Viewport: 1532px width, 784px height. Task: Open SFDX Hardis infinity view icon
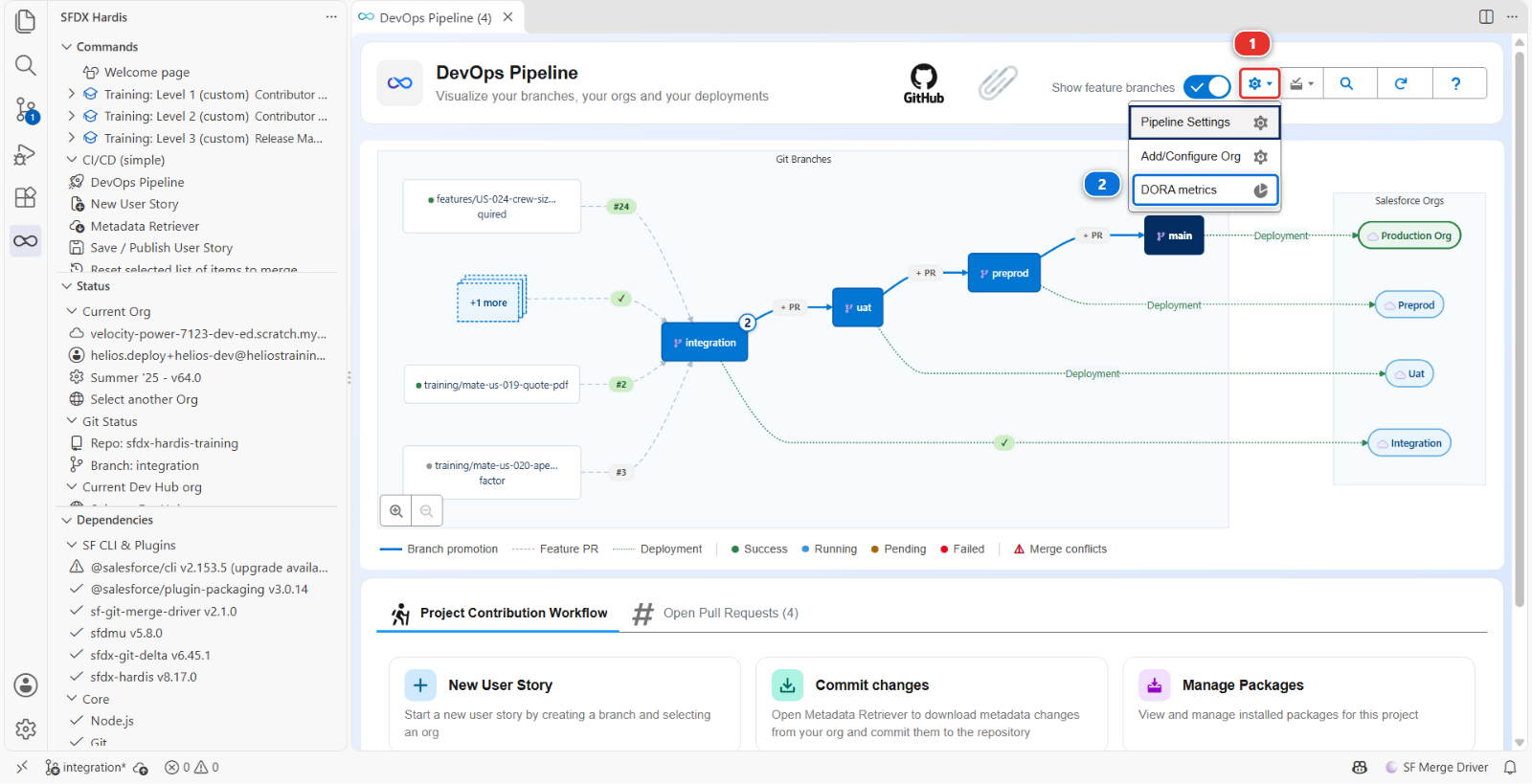(x=26, y=240)
